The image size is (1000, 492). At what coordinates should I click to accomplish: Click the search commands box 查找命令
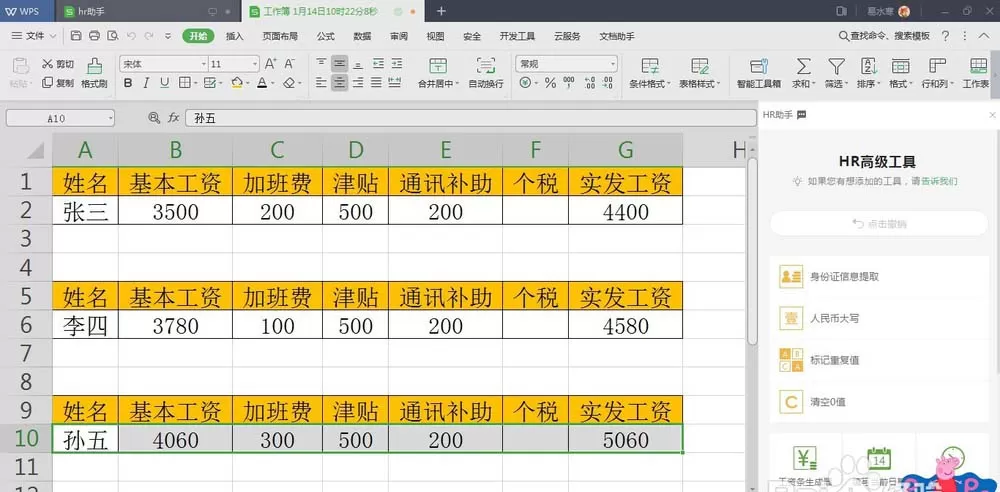pyautogui.click(x=885, y=36)
